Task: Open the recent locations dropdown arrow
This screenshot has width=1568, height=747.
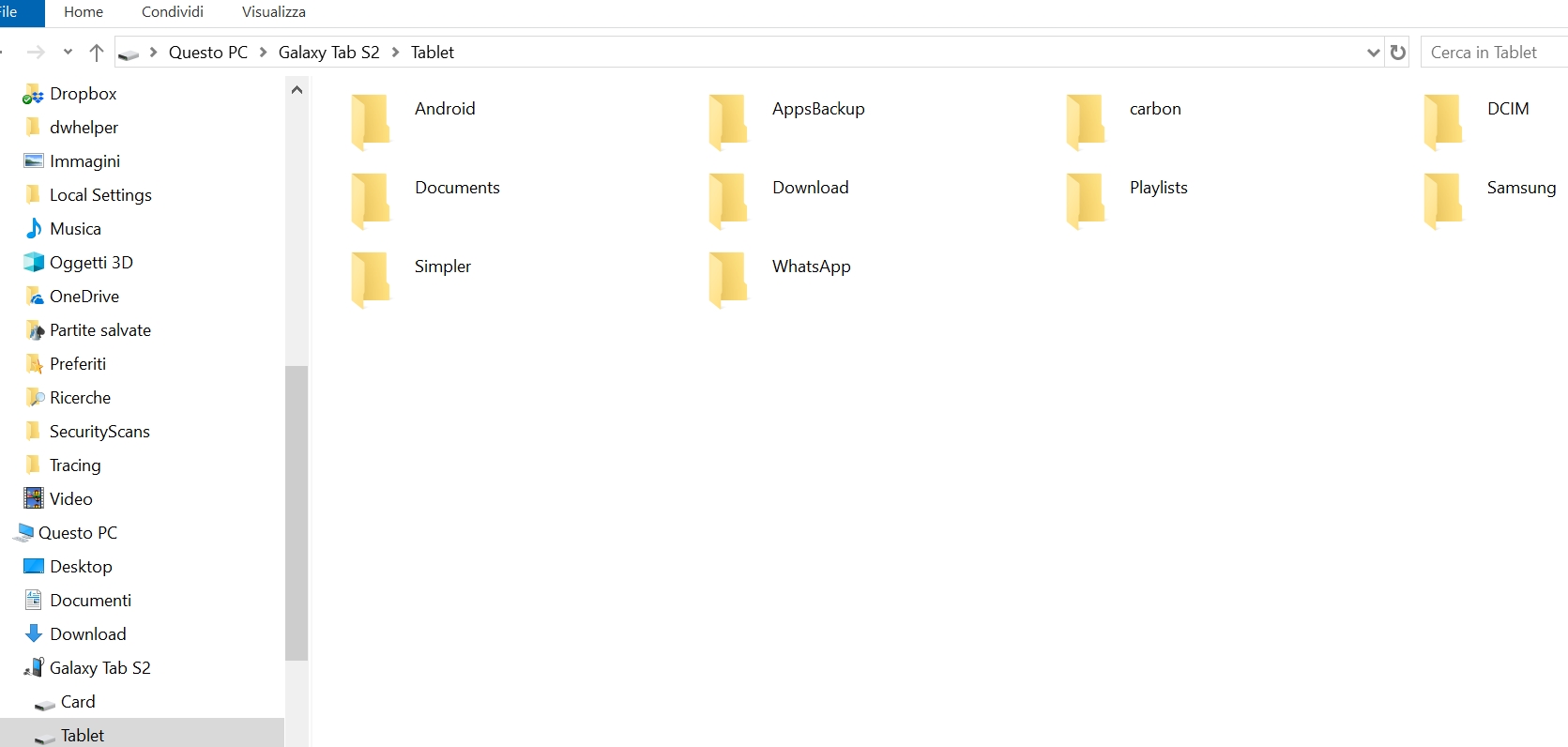Action: pyautogui.click(x=68, y=53)
